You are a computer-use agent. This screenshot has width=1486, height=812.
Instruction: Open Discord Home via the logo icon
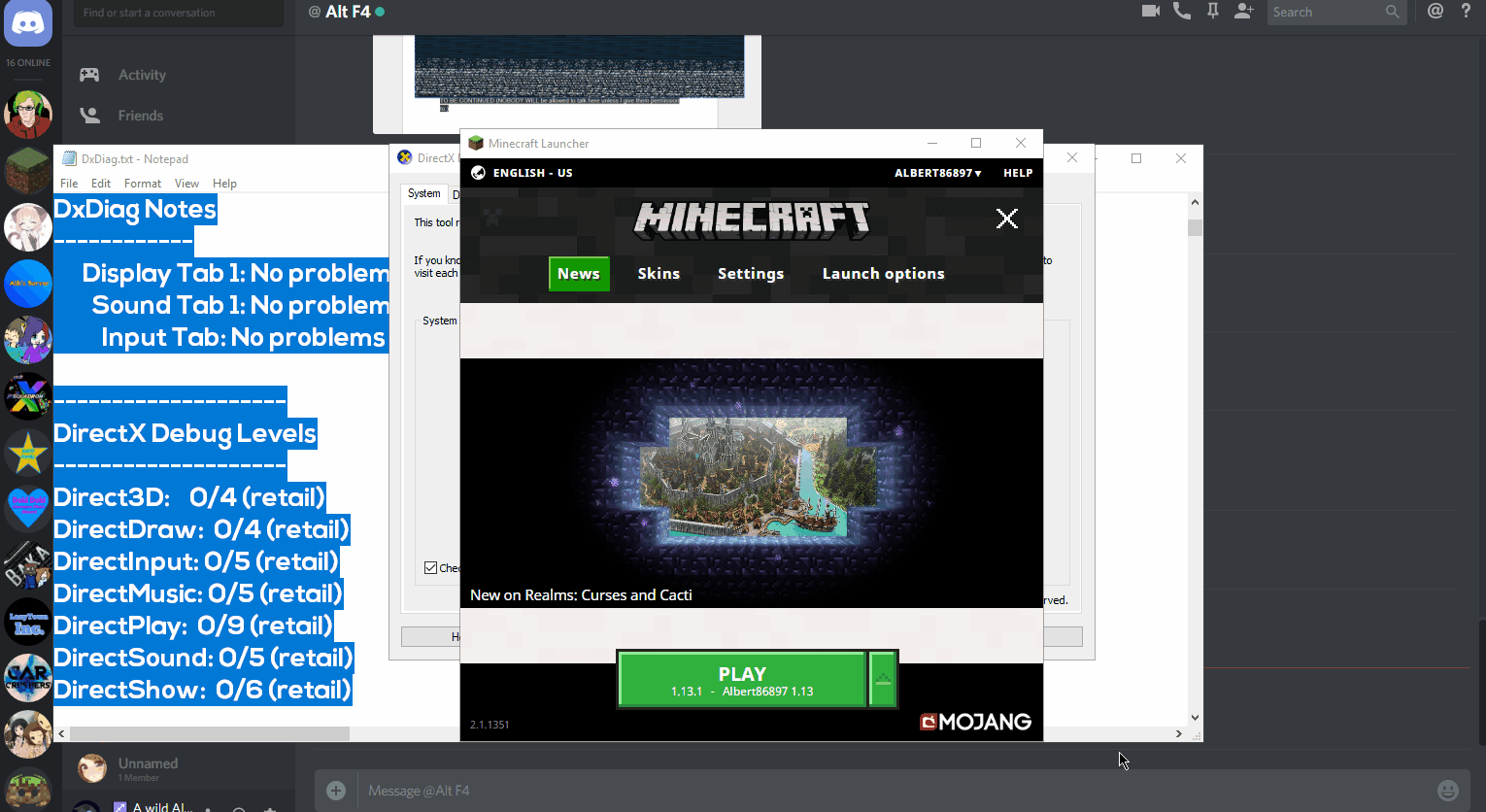tap(28, 23)
